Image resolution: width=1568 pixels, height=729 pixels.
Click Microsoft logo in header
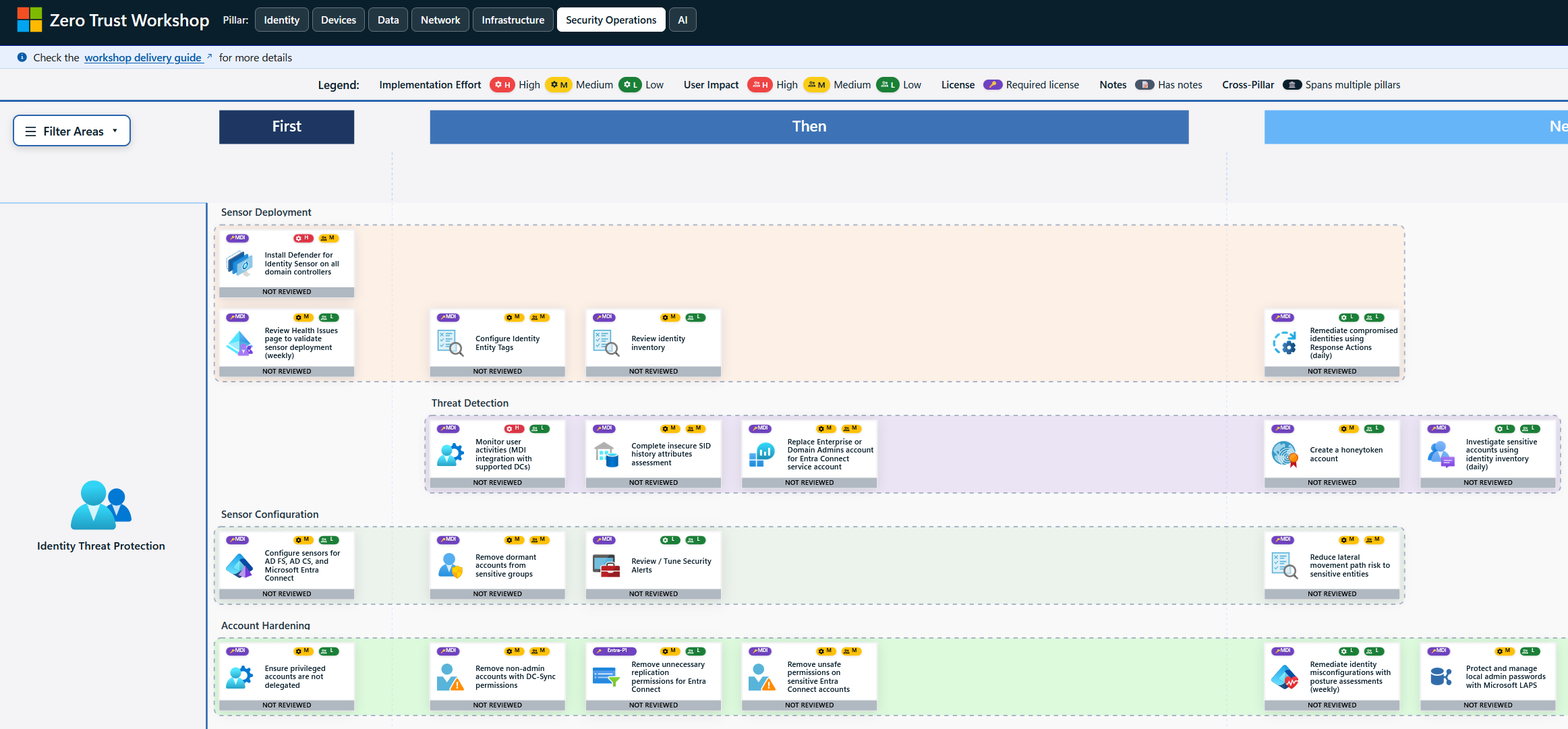(30, 20)
